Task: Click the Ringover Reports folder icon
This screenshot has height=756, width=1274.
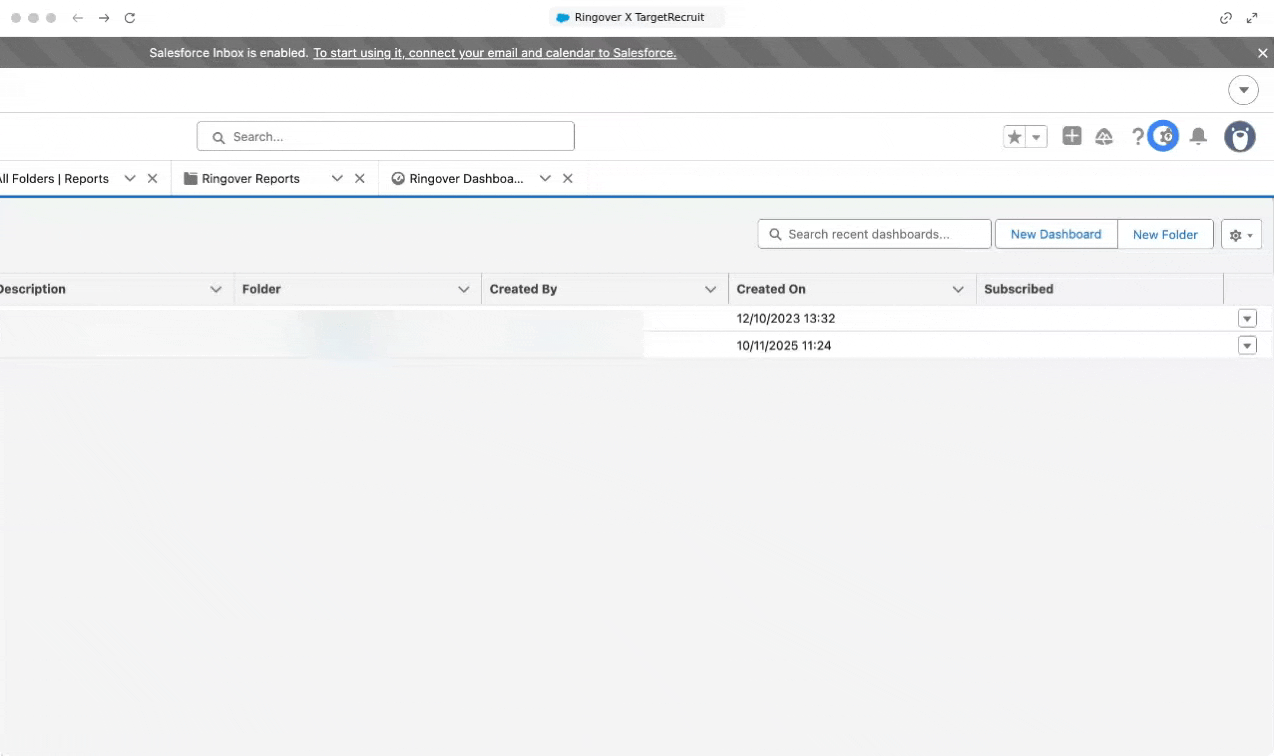Action: [x=190, y=179]
